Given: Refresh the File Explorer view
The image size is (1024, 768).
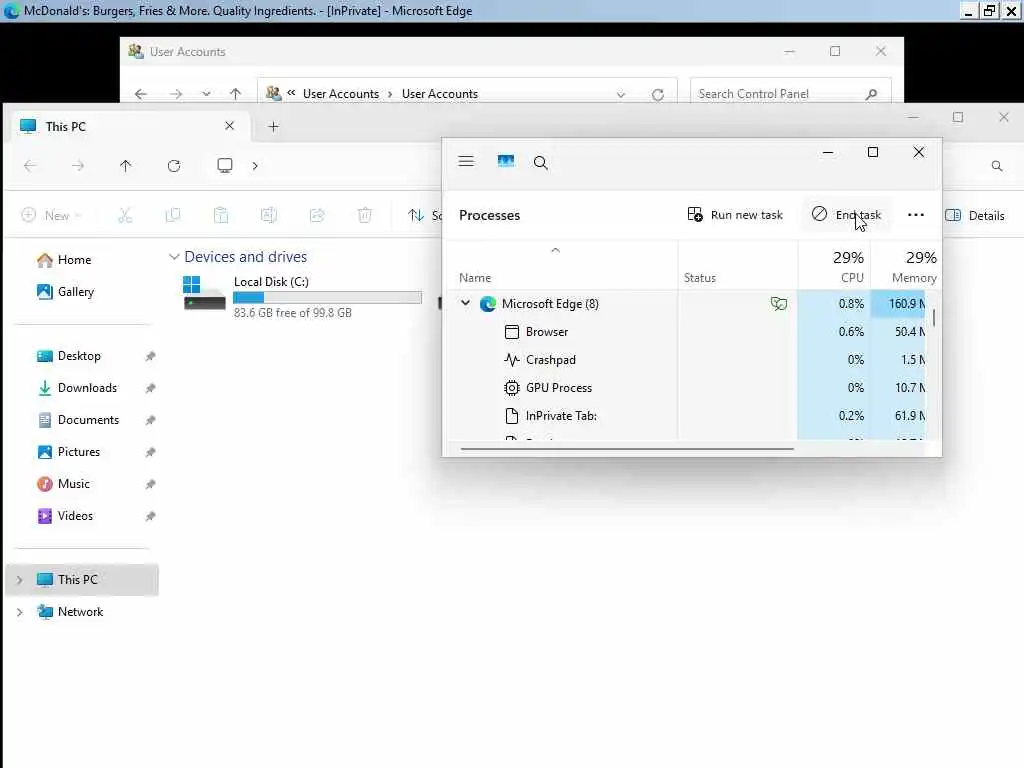Looking at the screenshot, I should (x=174, y=166).
